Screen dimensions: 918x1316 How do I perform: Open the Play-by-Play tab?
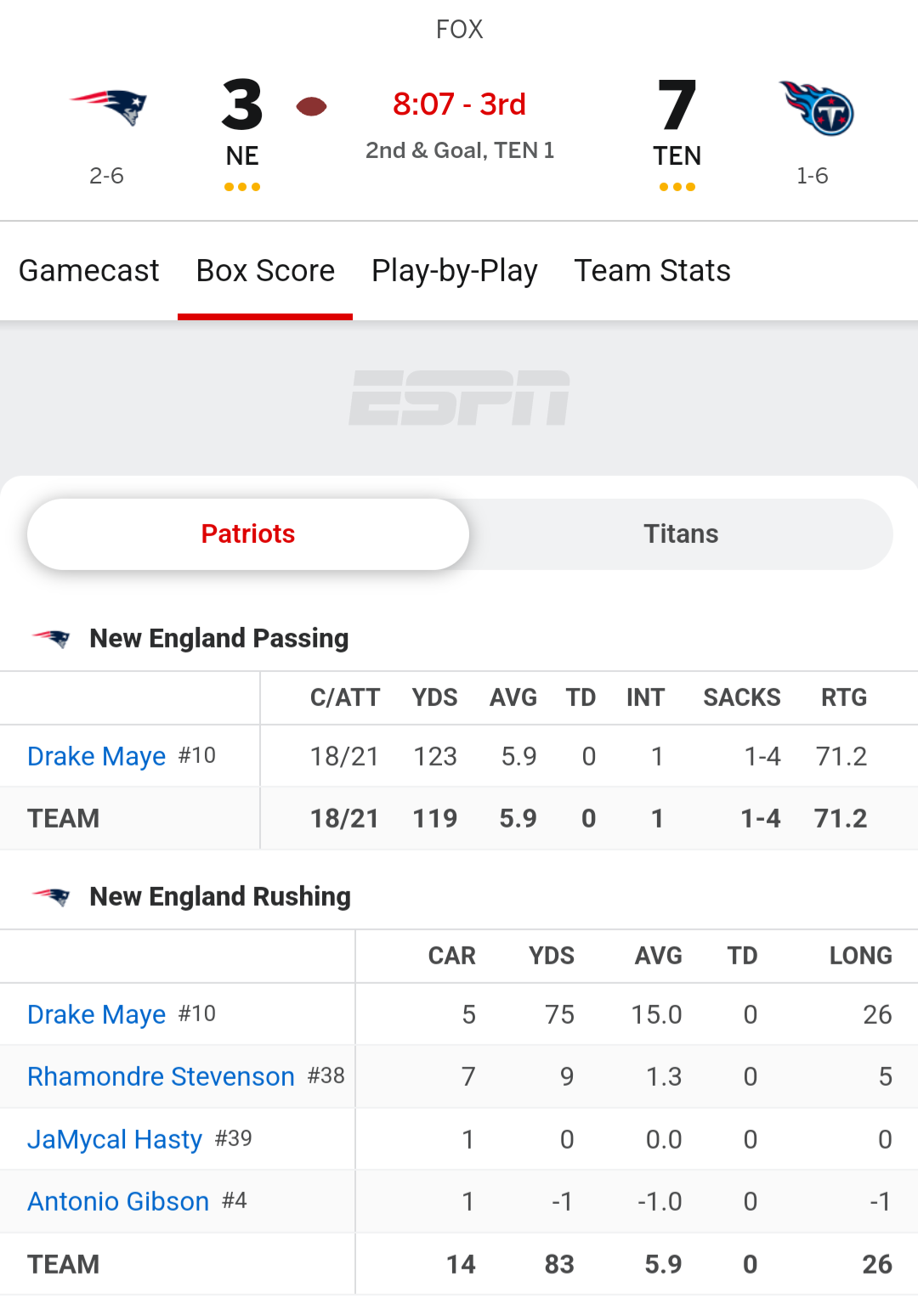[455, 271]
